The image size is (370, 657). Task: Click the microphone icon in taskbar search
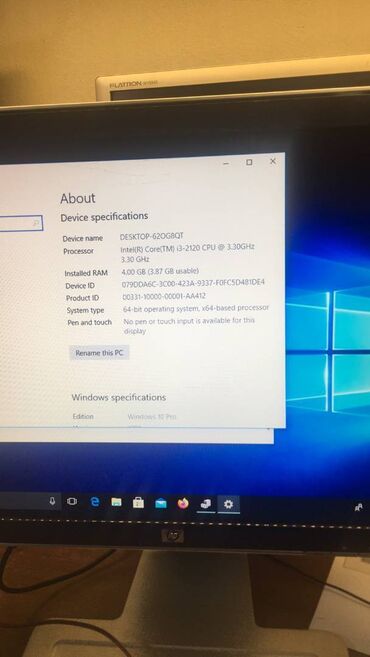tap(52, 501)
